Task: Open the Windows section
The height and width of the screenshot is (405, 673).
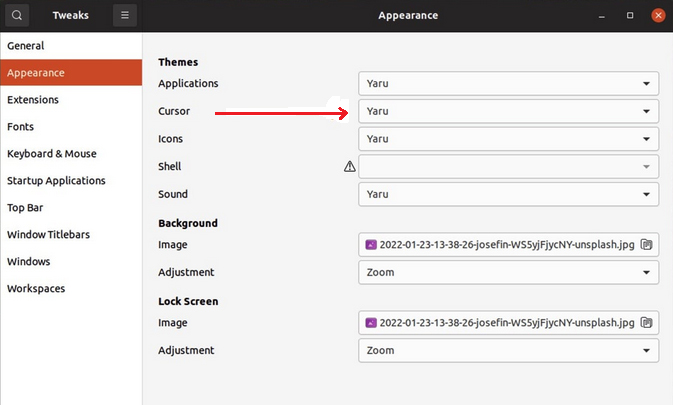Action: 71,262
